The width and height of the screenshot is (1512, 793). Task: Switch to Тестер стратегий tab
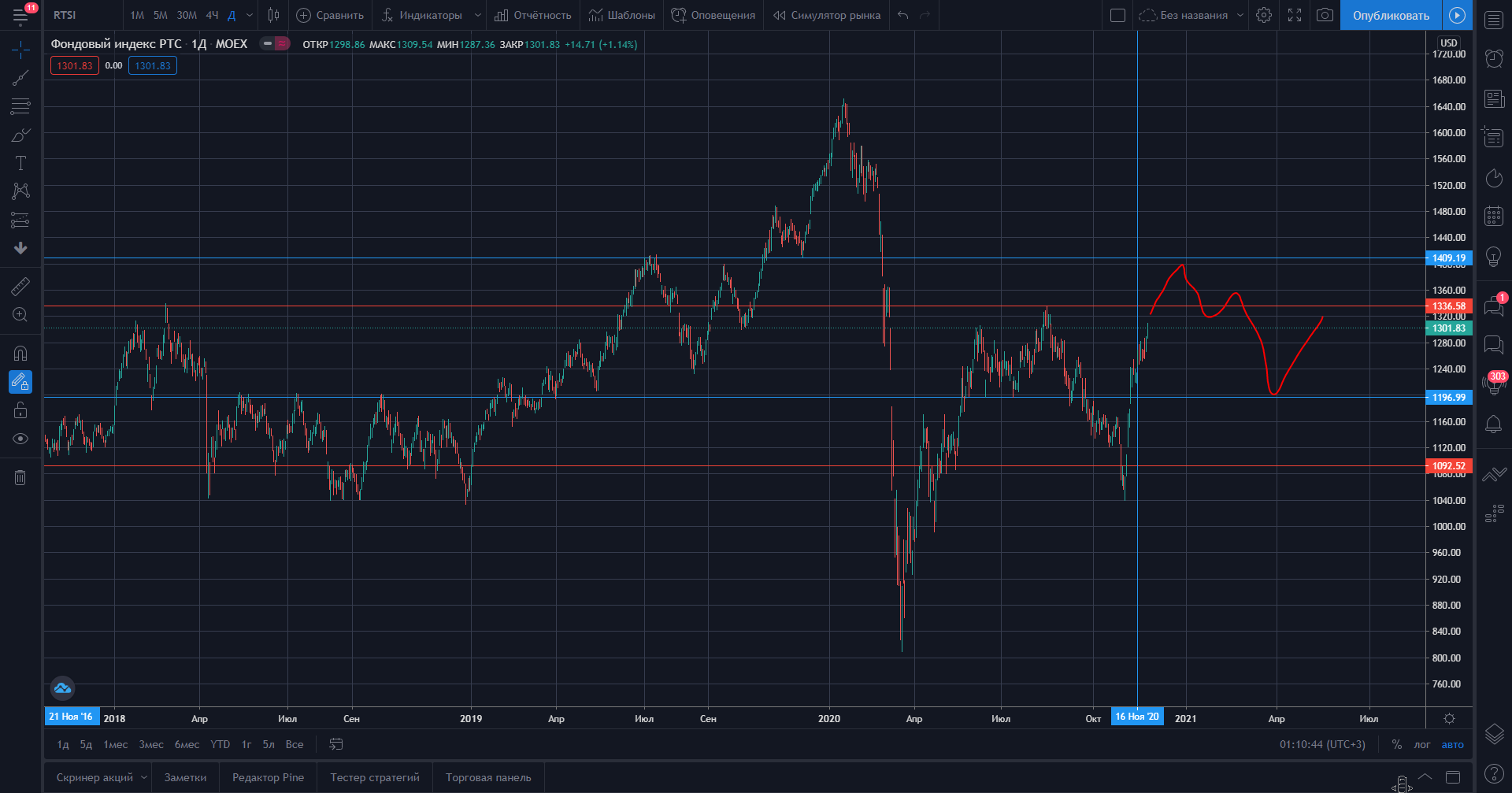(x=375, y=777)
